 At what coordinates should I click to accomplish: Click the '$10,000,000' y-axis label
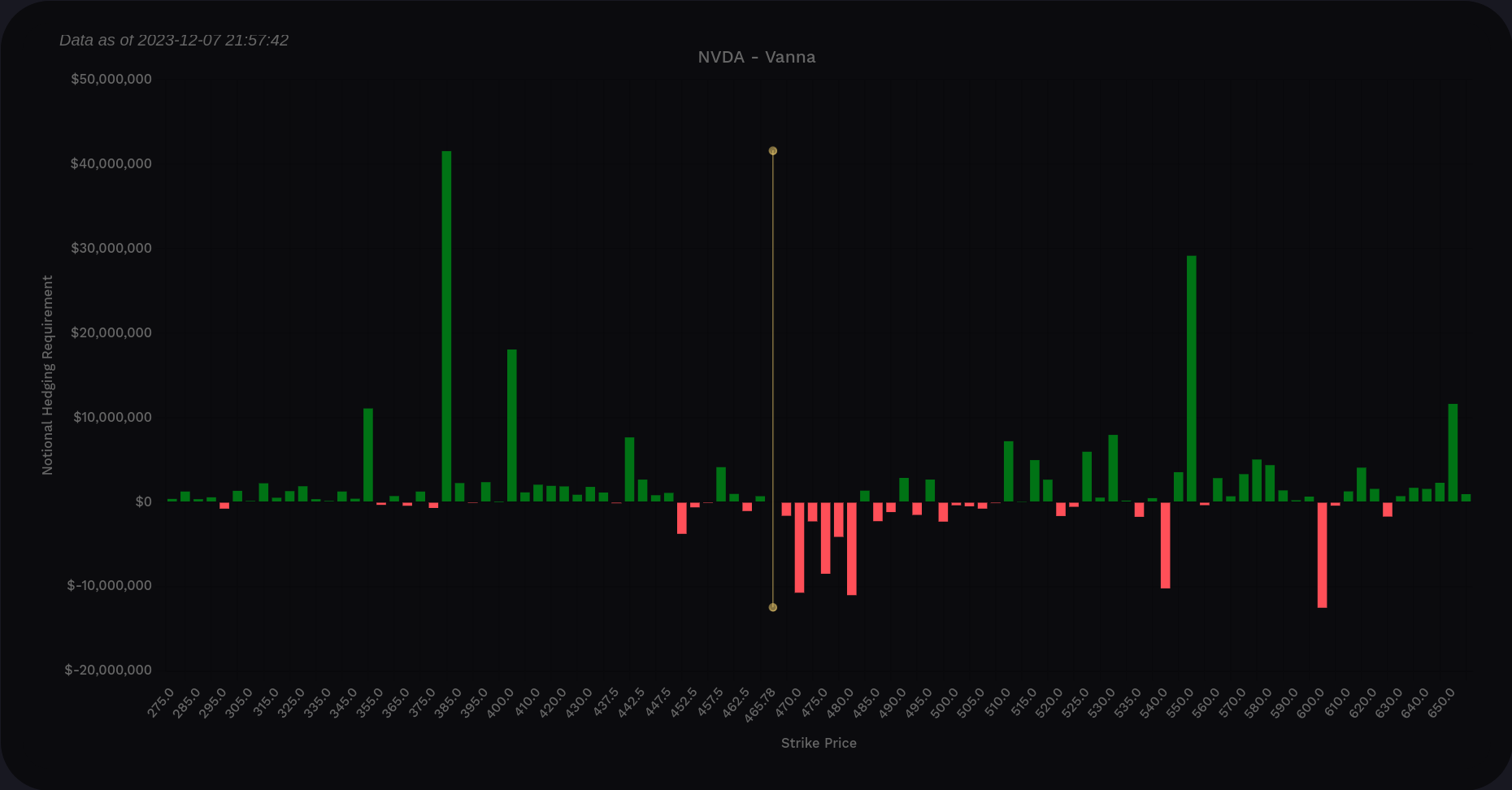pyautogui.click(x=112, y=417)
